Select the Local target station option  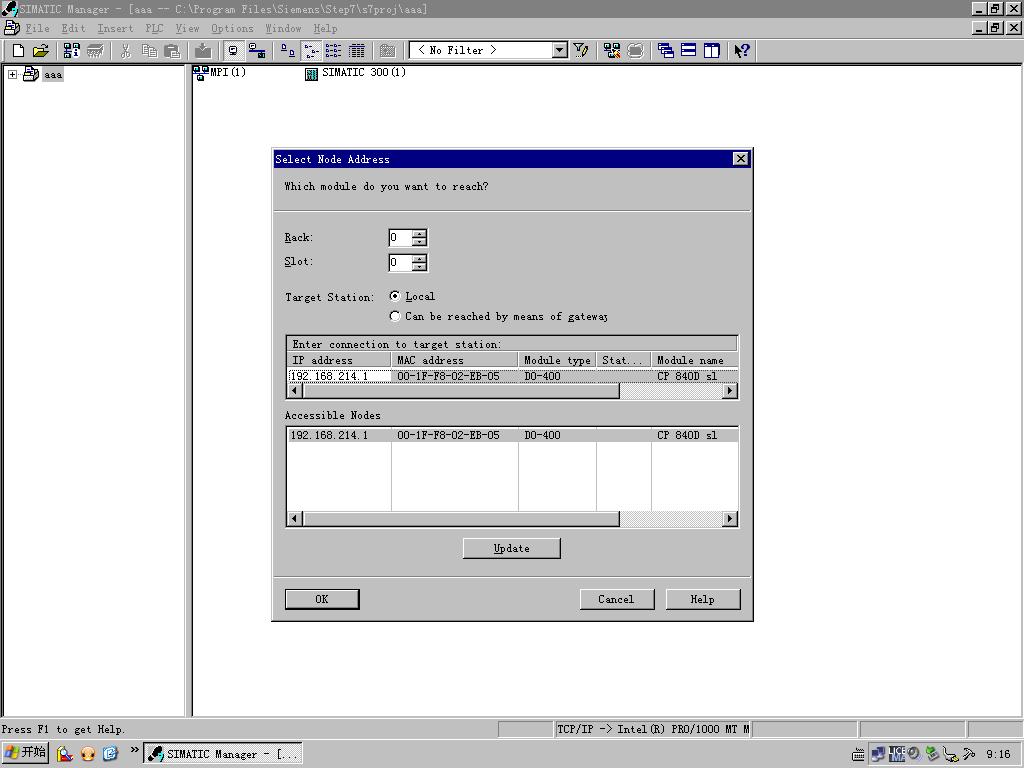pyautogui.click(x=395, y=296)
